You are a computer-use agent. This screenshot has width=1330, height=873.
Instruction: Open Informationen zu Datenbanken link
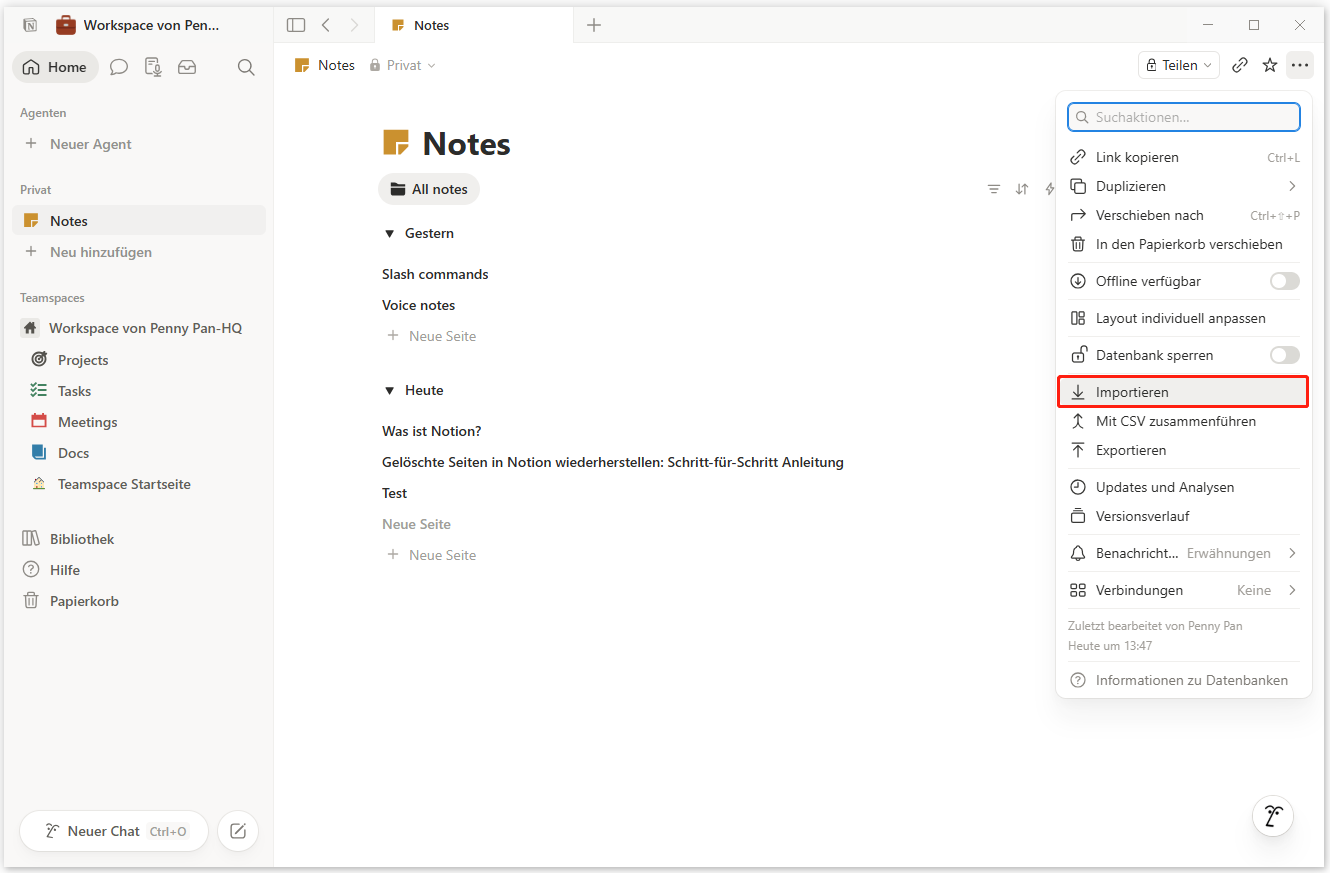coord(1184,680)
